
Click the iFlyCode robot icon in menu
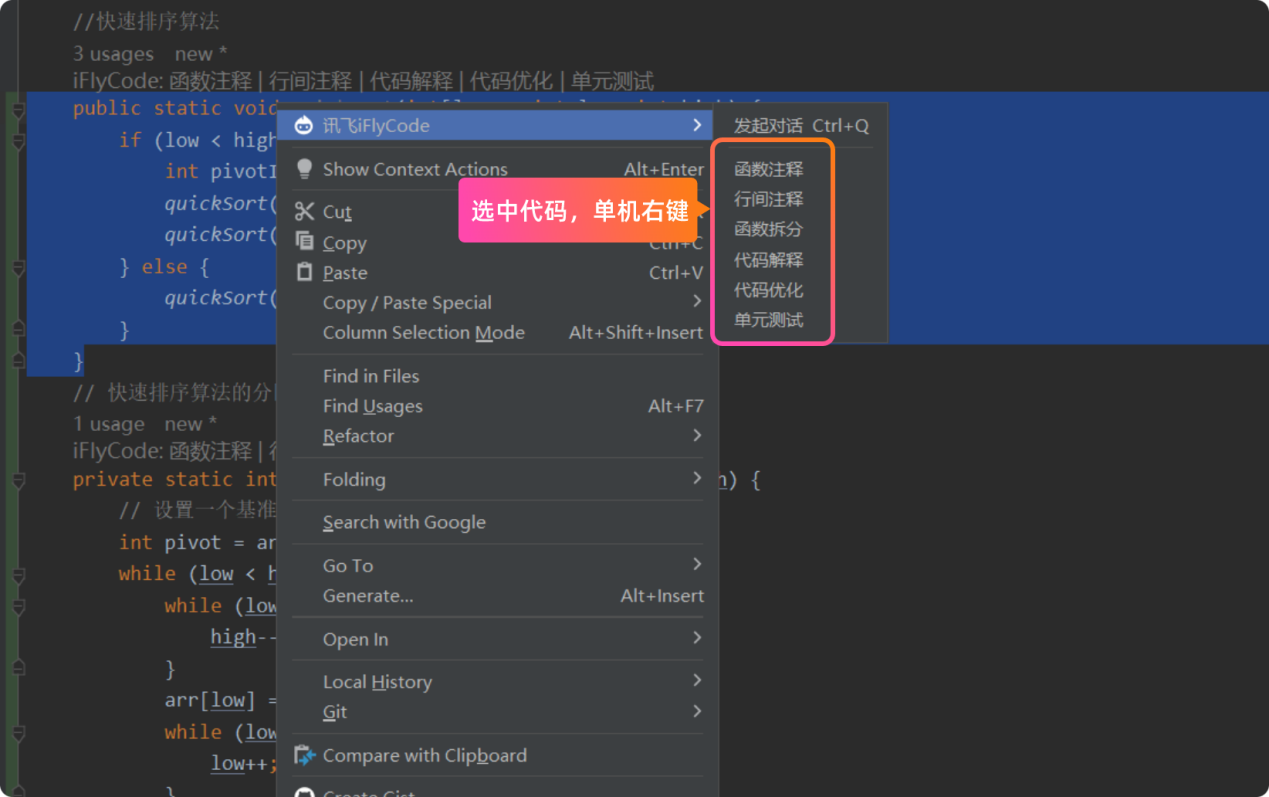click(x=305, y=125)
